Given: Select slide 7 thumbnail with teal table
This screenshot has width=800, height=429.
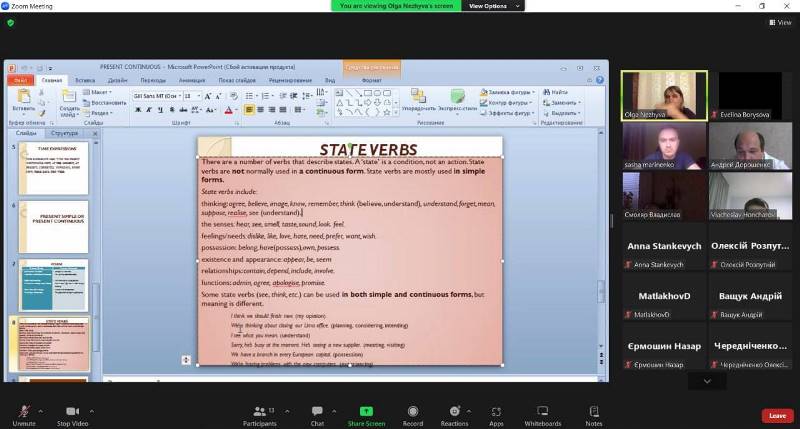Looking at the screenshot, I should click(x=54, y=285).
